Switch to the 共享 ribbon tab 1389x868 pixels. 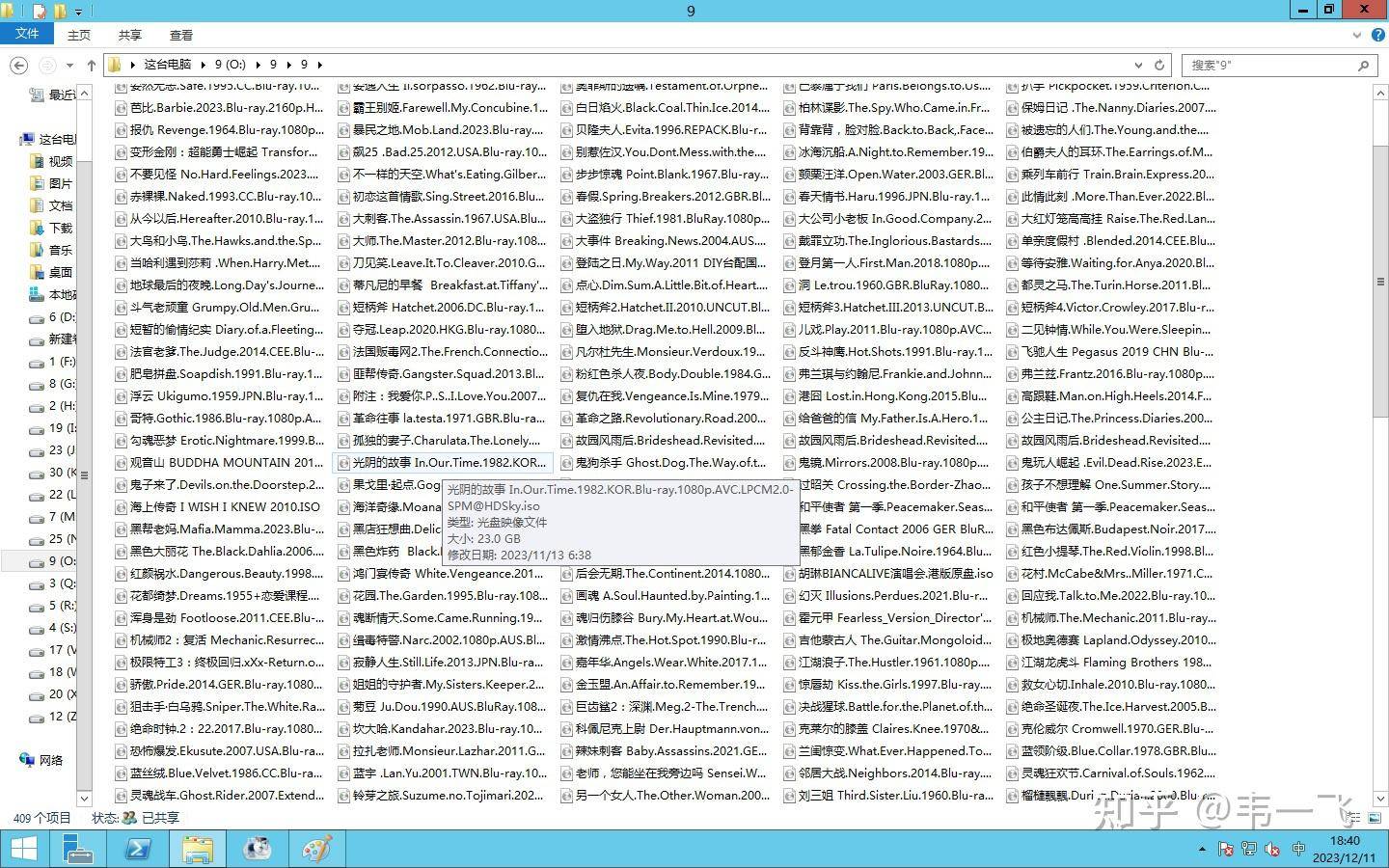tap(129, 35)
